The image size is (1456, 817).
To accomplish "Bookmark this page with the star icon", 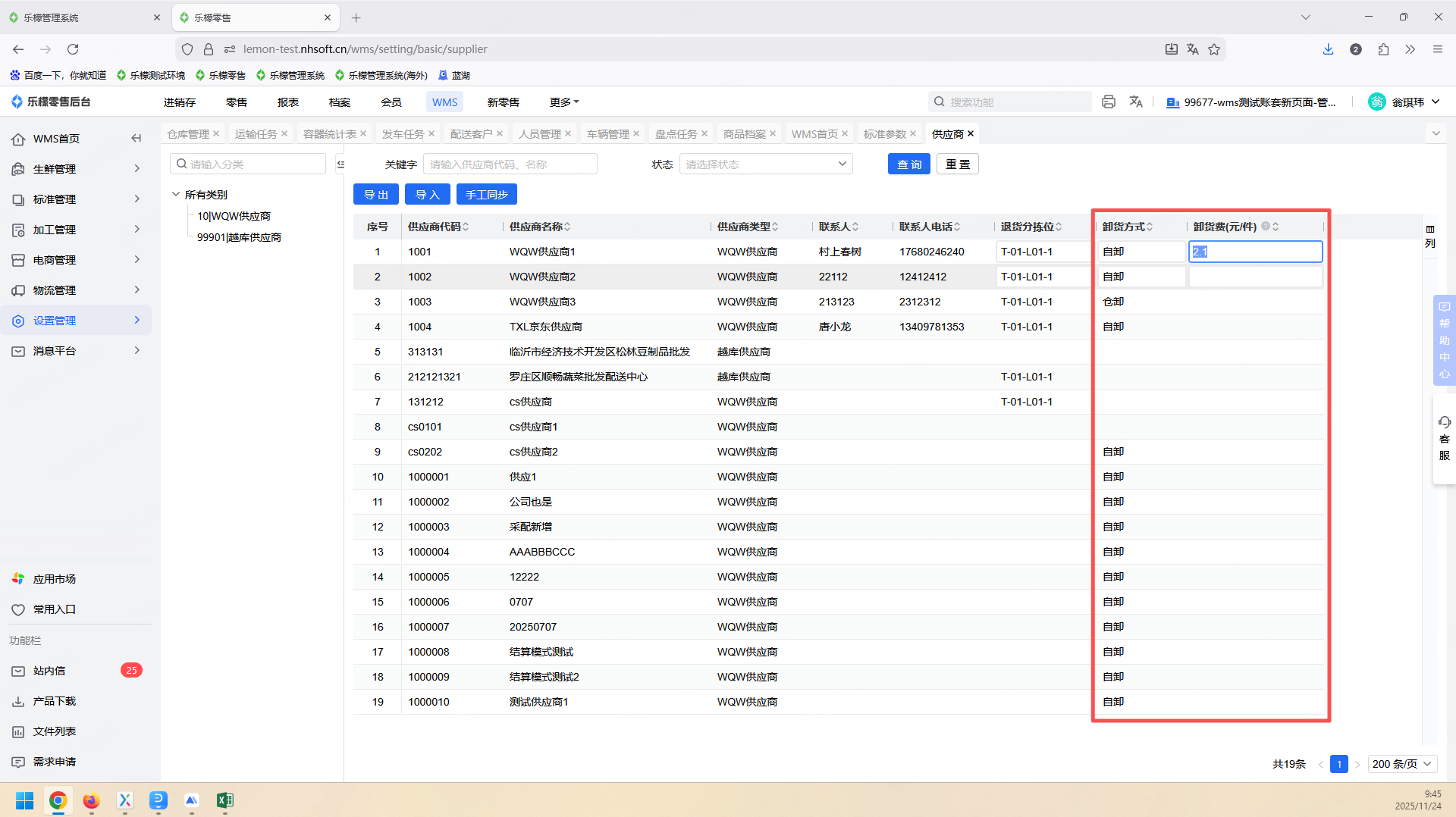I will pyautogui.click(x=1214, y=49).
